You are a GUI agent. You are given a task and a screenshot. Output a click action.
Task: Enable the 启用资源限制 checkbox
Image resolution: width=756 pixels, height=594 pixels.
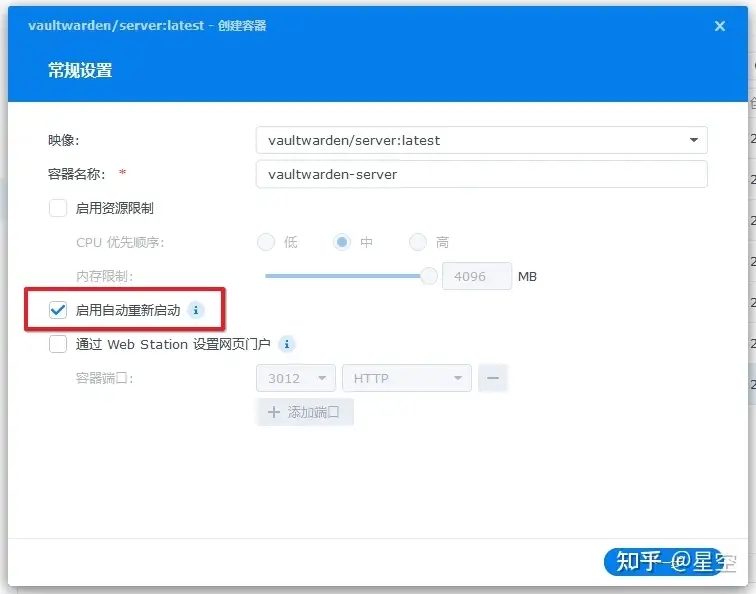pos(58,208)
